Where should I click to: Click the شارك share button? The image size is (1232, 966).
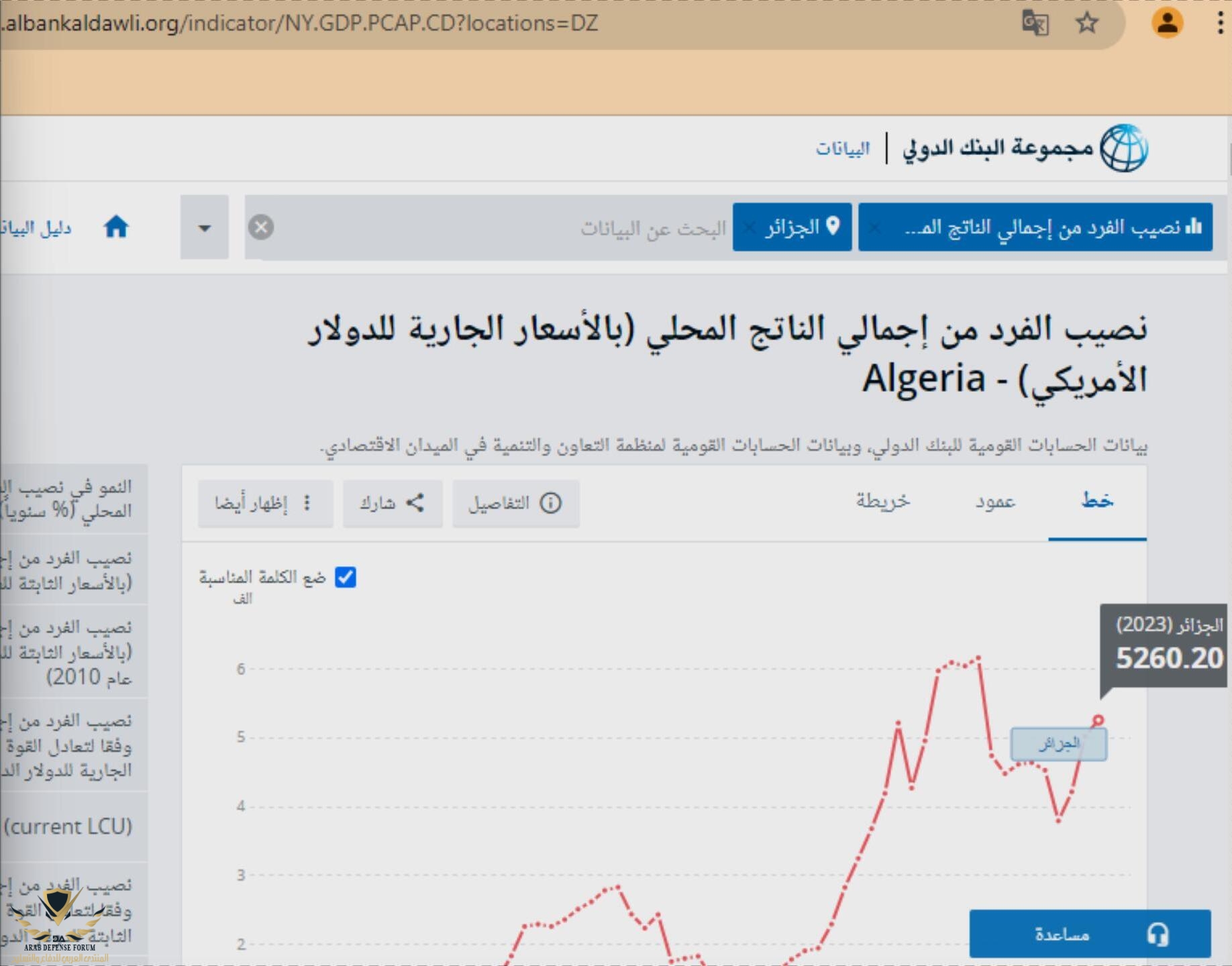tap(393, 503)
